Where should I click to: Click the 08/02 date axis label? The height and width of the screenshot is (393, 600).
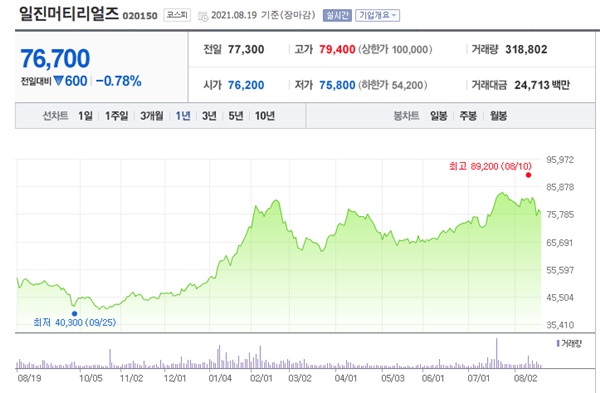525,378
